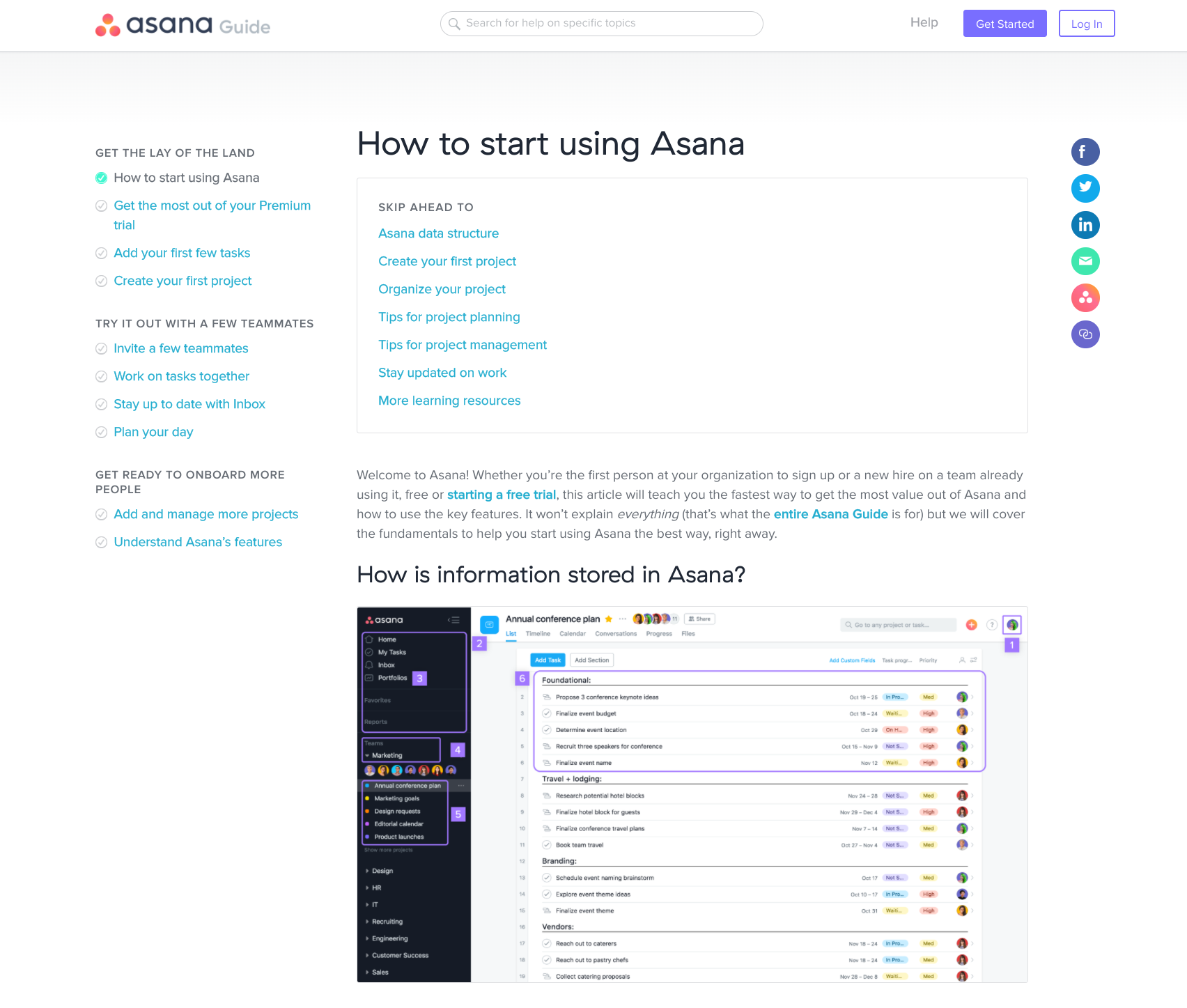Skip ahead to Asana data structure
The height and width of the screenshot is (1008, 1187).
click(438, 233)
